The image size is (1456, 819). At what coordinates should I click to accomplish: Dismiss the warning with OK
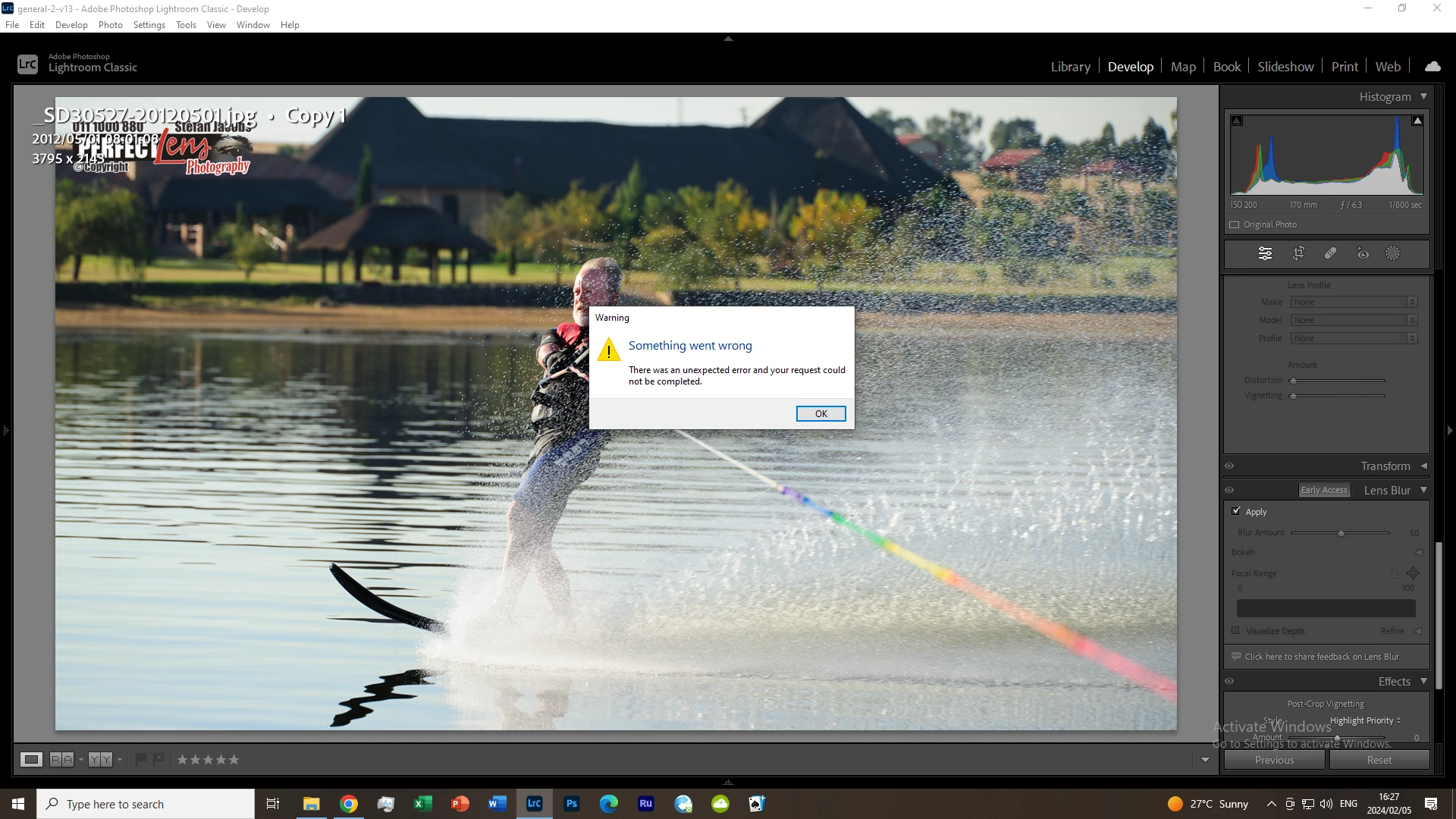(x=821, y=413)
